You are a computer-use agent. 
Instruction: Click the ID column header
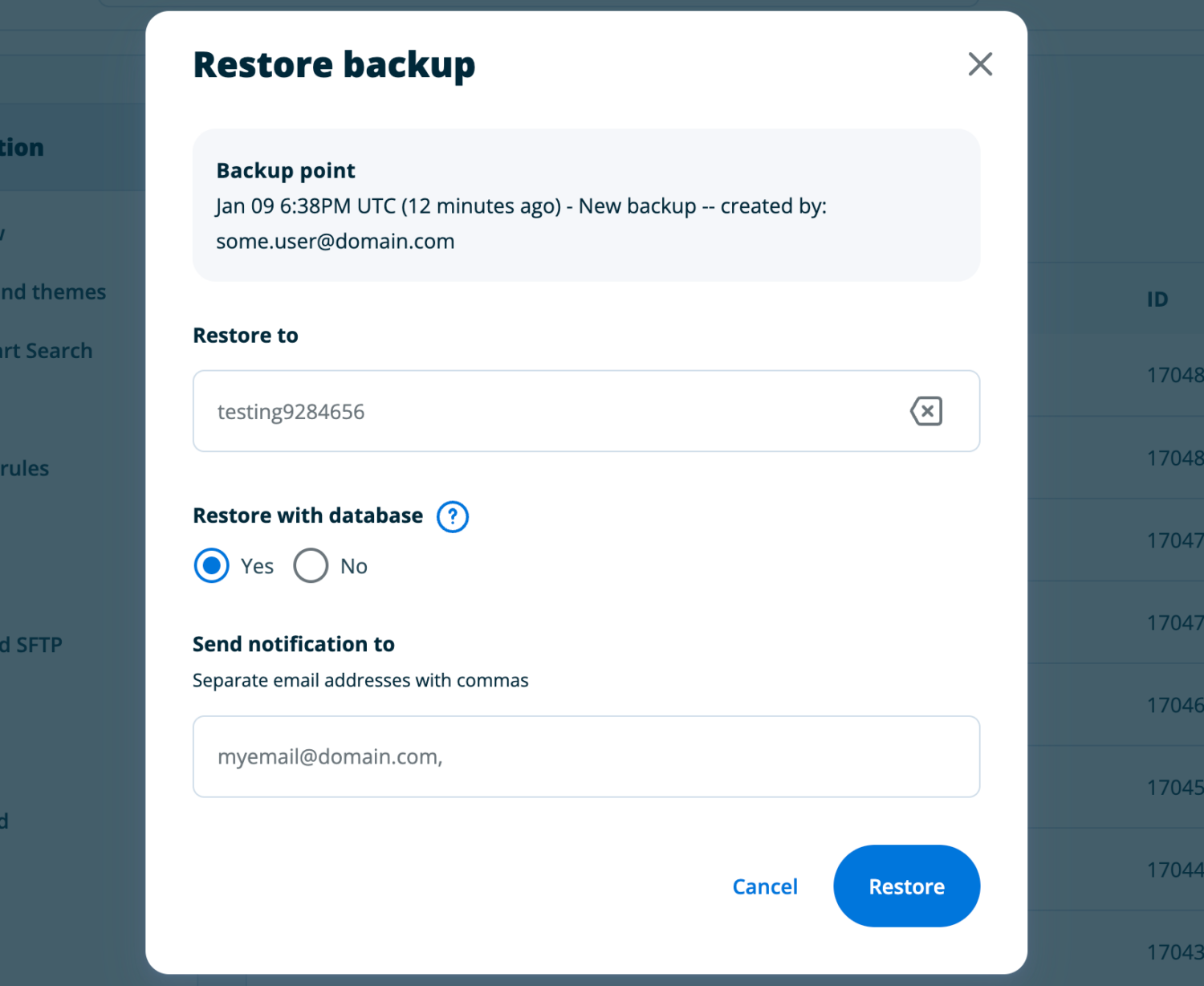[x=1157, y=299]
